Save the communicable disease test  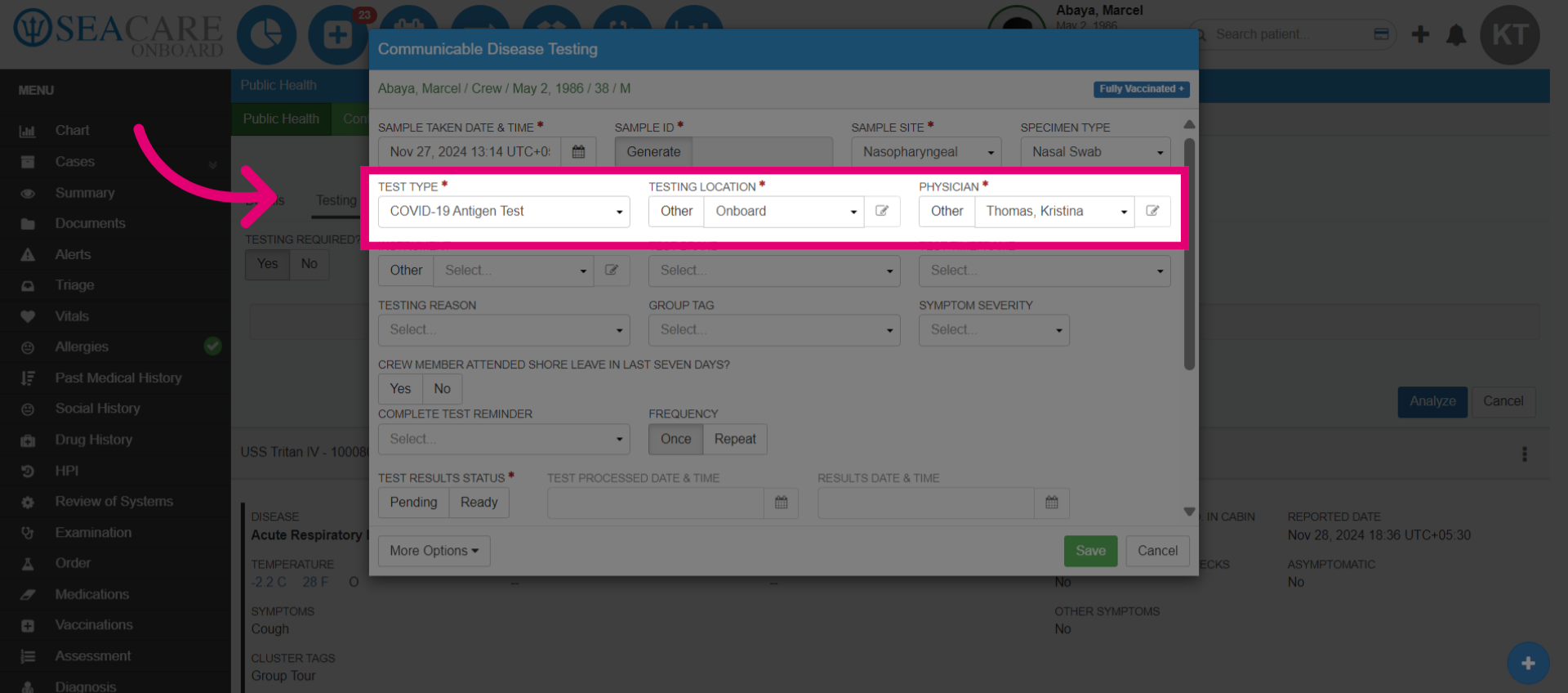click(x=1090, y=551)
